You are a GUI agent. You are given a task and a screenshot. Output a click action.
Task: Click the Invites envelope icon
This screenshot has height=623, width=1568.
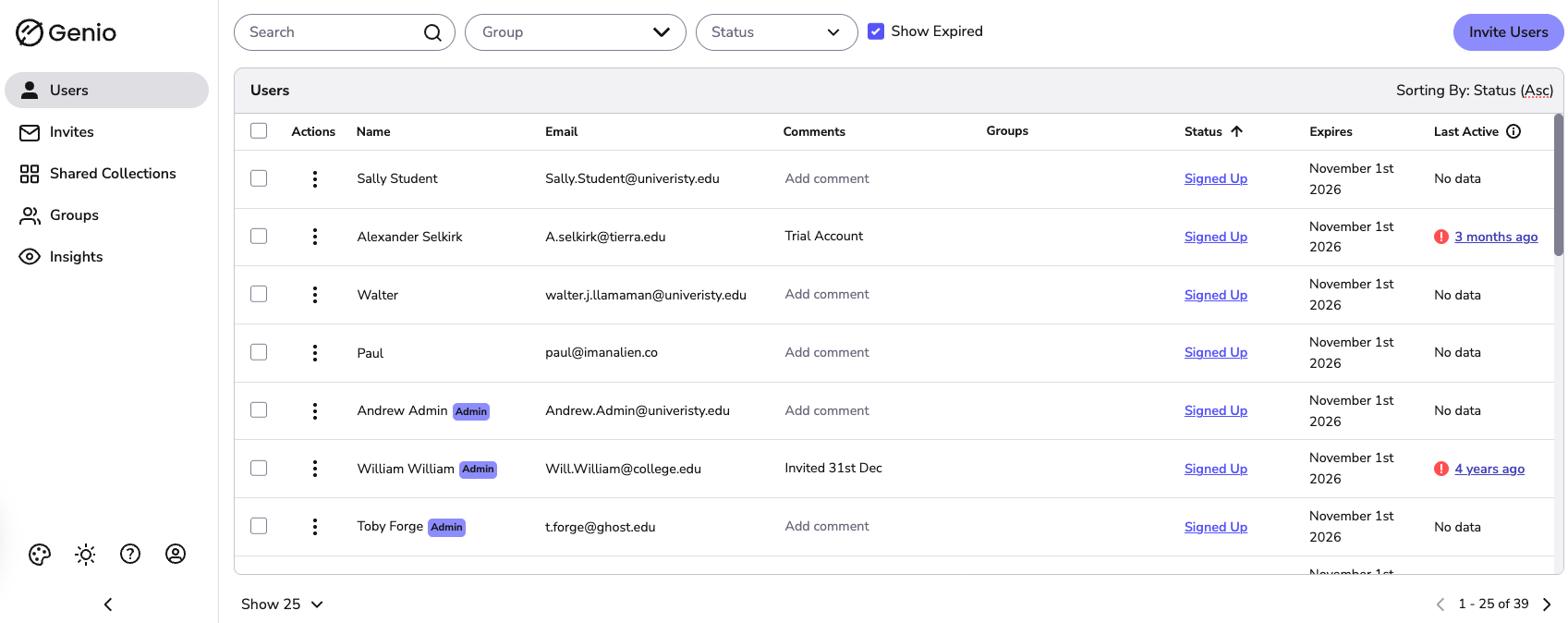coord(30,132)
